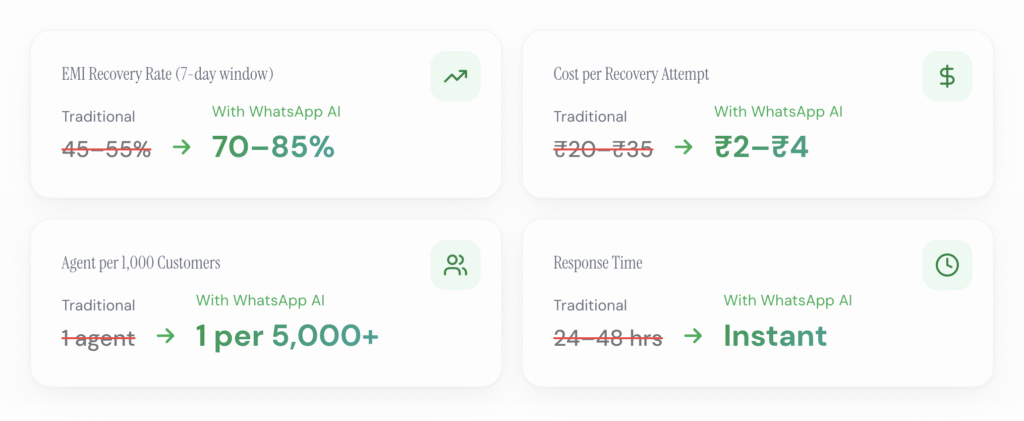Click the arrow beside 1 agent
Viewport: 1024px width, 421px height.
(x=165, y=337)
